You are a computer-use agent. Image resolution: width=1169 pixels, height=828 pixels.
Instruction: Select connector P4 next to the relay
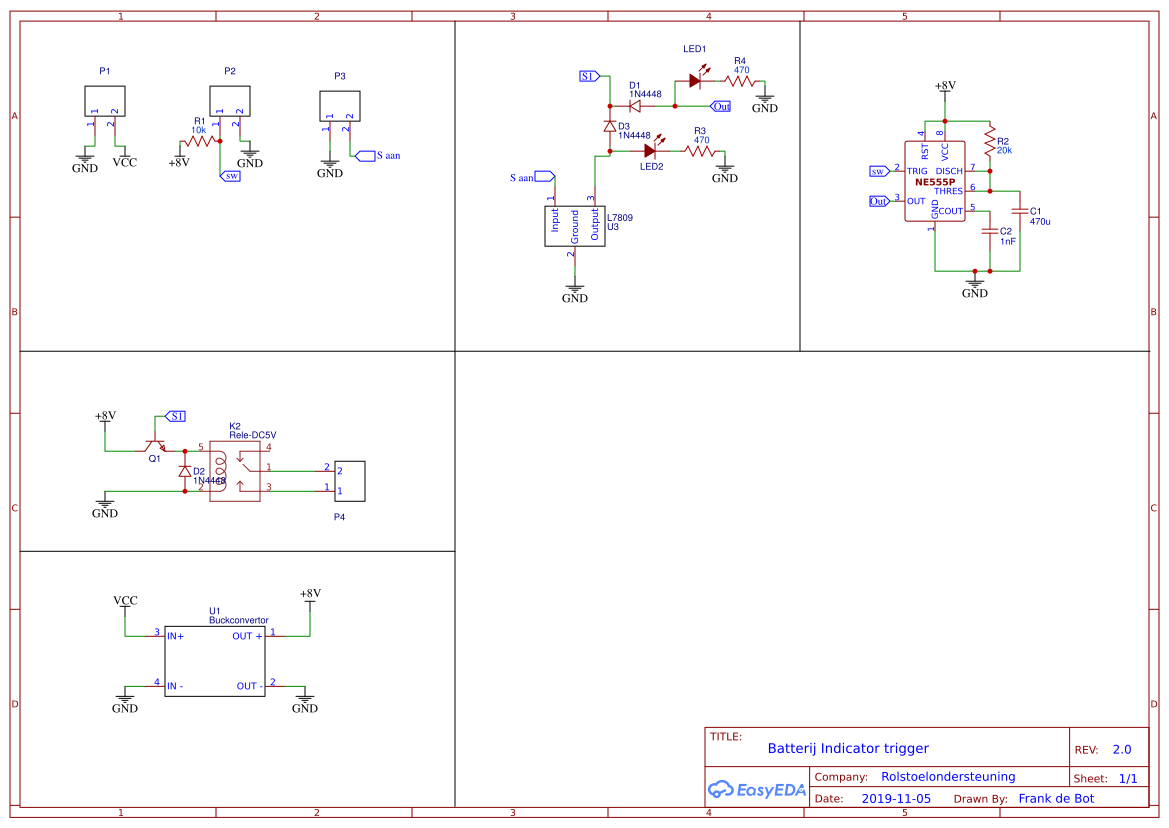tap(351, 480)
